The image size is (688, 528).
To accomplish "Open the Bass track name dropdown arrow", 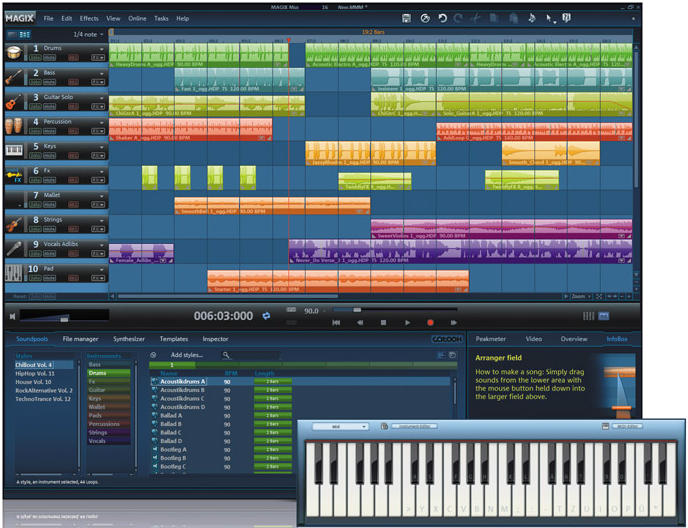I will pyautogui.click(x=102, y=74).
